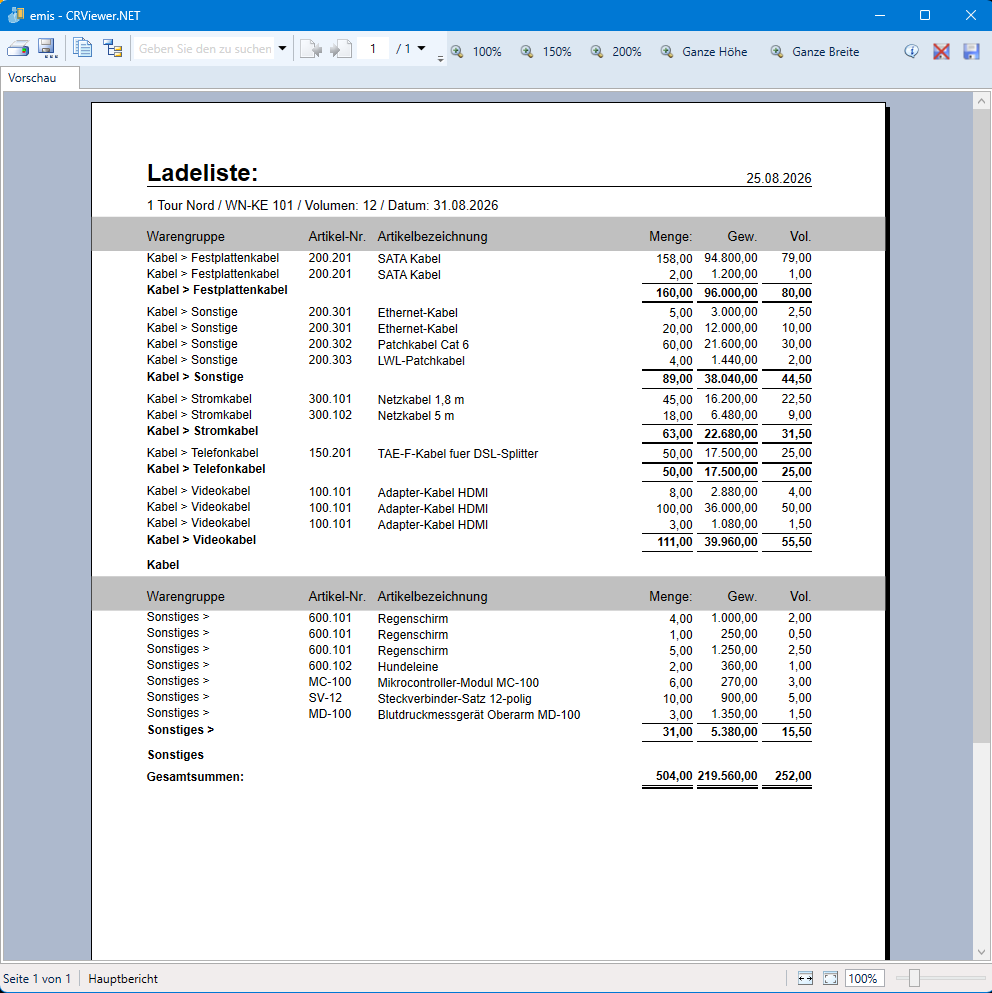Click the date '25.08.2026'

pos(779,178)
